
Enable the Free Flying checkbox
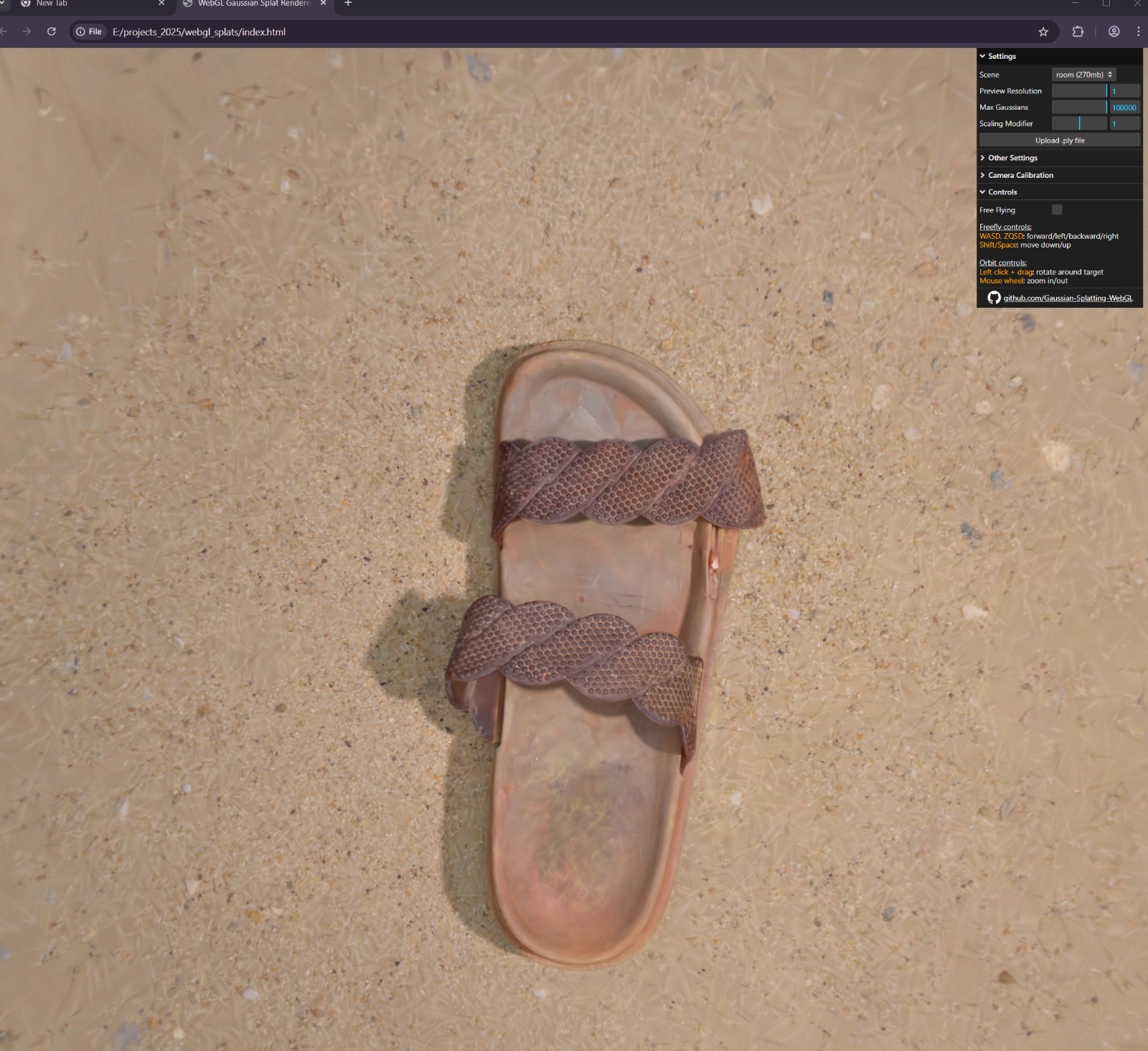[x=1057, y=209]
